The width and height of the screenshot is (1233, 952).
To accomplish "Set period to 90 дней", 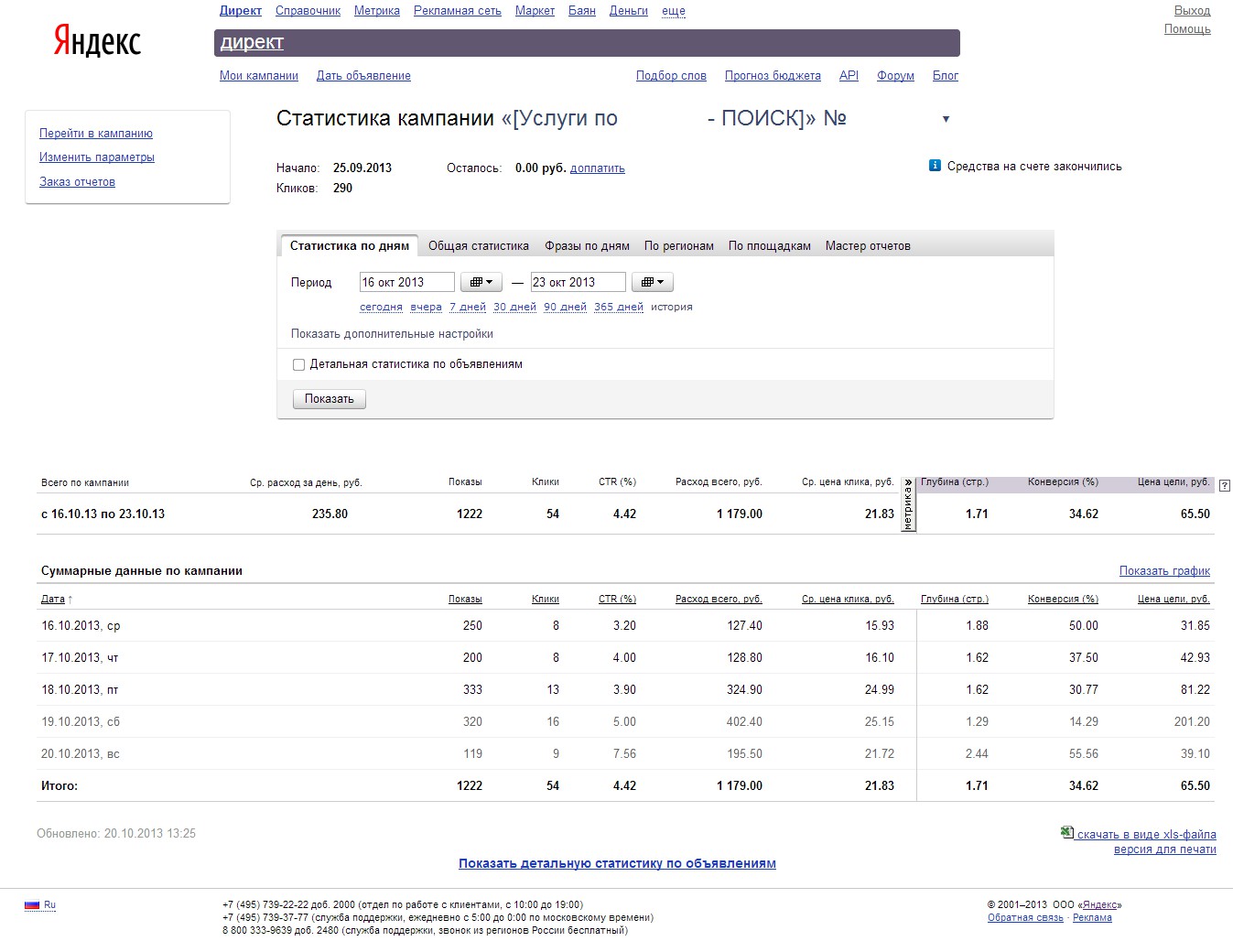I will coord(565,307).
